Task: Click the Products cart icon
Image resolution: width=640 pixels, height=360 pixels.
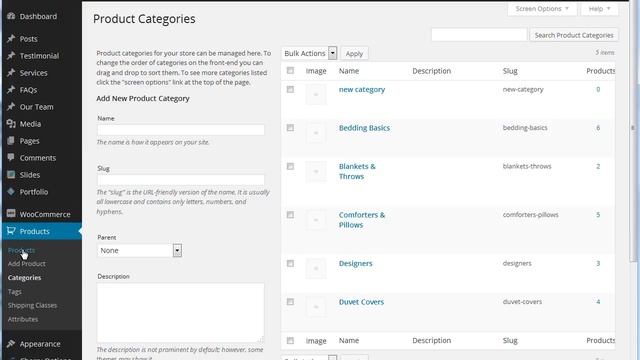Action: 11,231
